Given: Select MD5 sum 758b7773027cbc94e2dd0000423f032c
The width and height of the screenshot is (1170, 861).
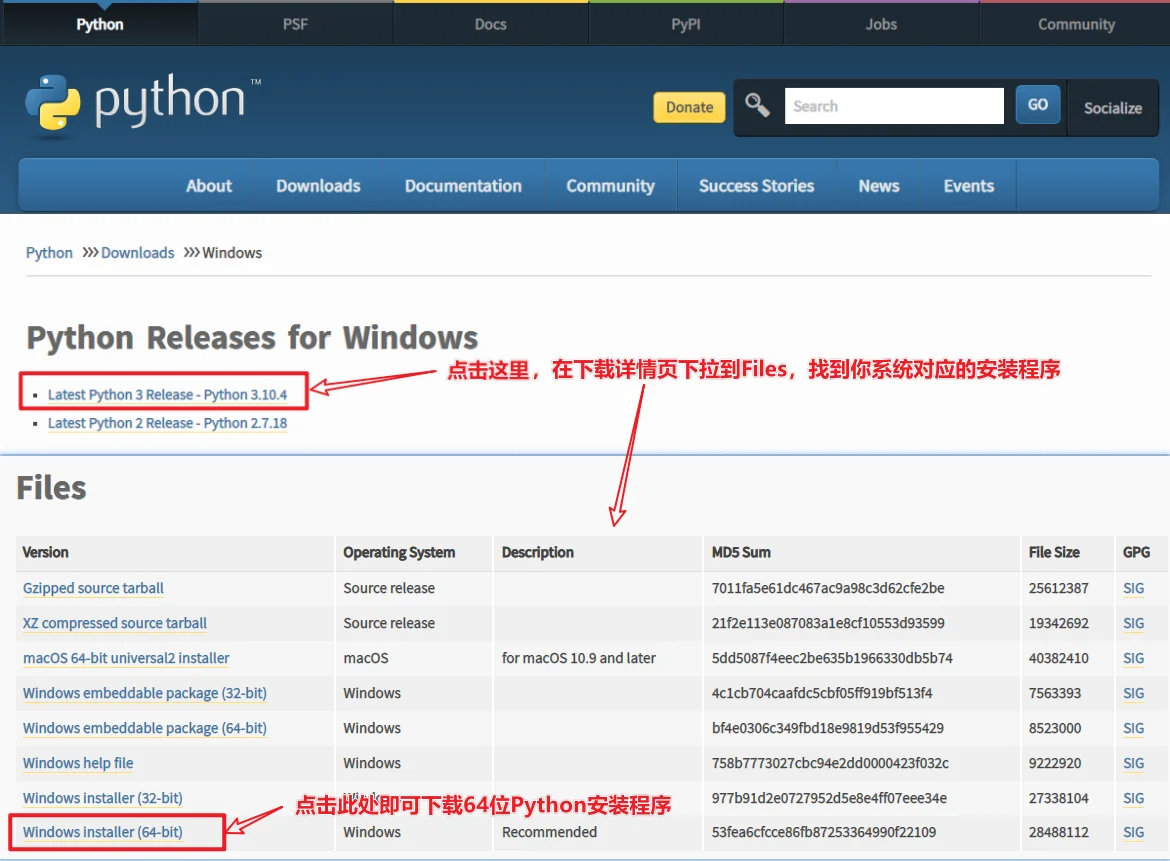Looking at the screenshot, I should [x=830, y=763].
